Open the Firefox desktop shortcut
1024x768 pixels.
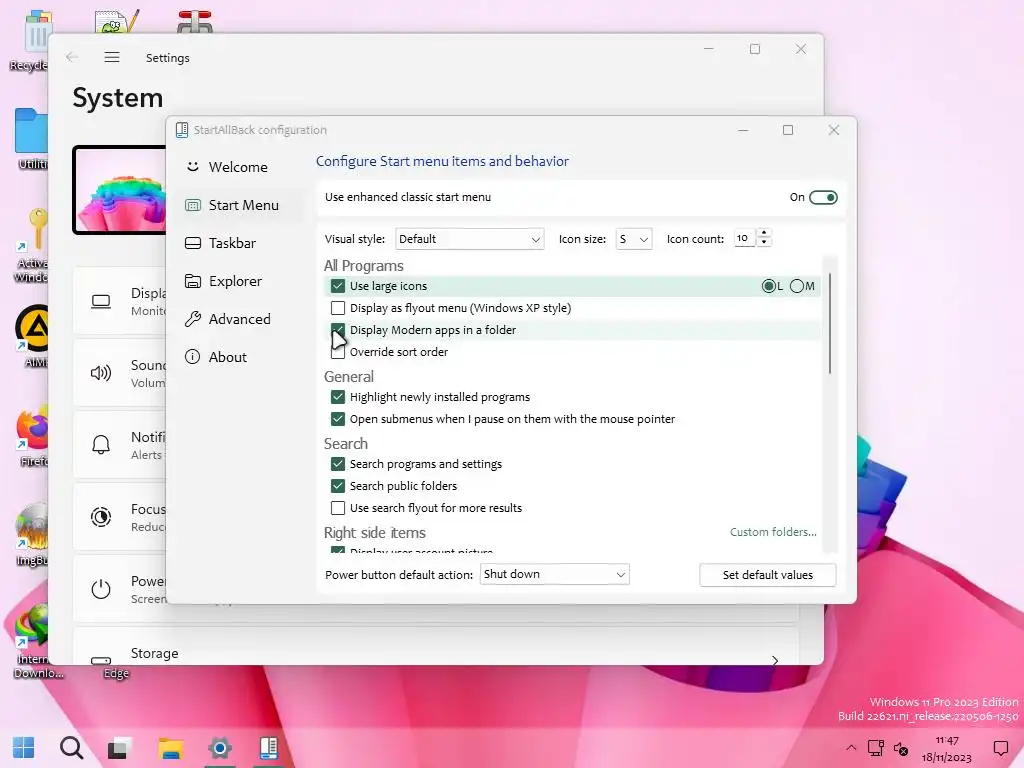point(32,436)
